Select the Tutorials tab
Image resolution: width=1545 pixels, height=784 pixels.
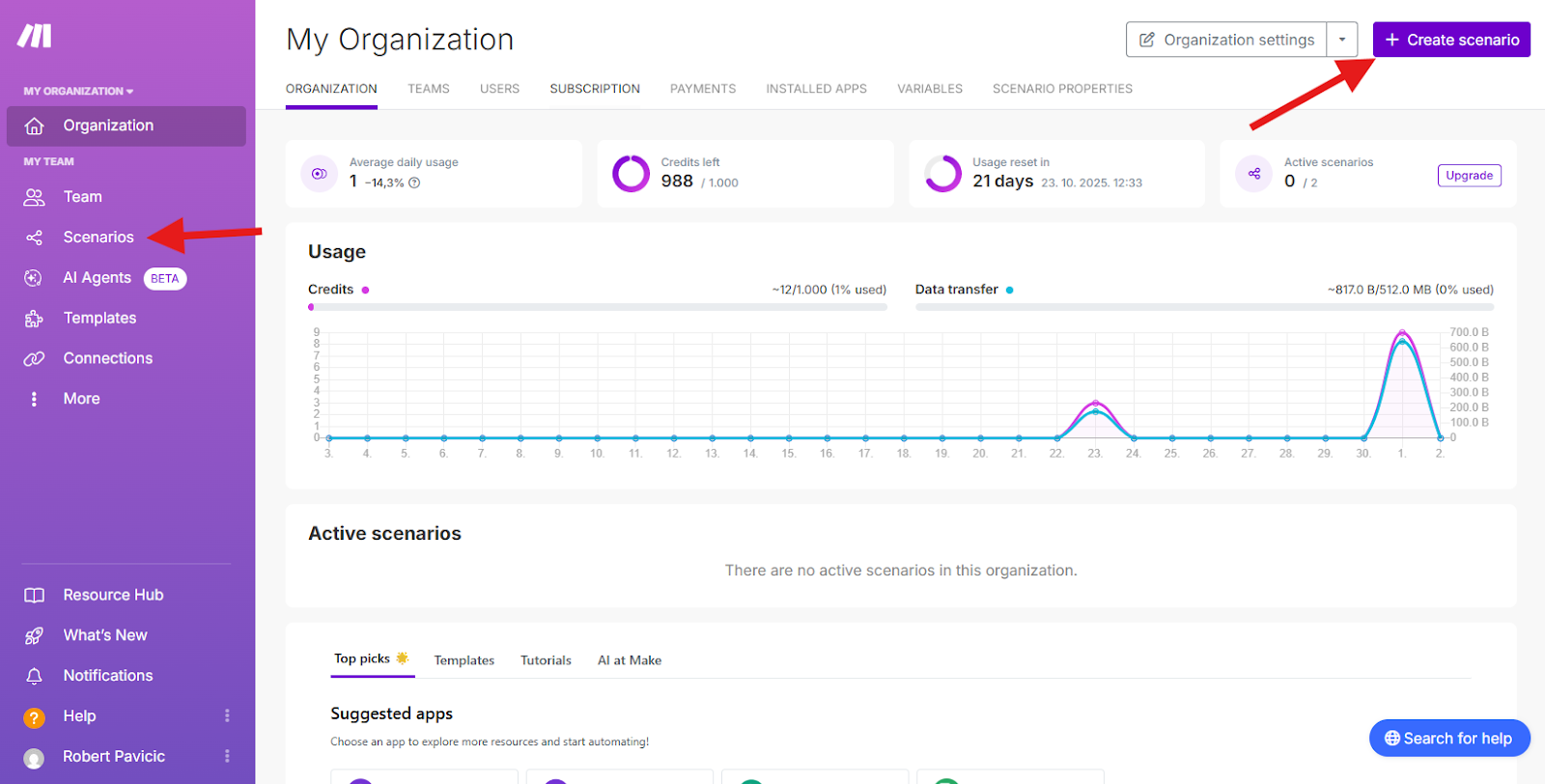[546, 660]
